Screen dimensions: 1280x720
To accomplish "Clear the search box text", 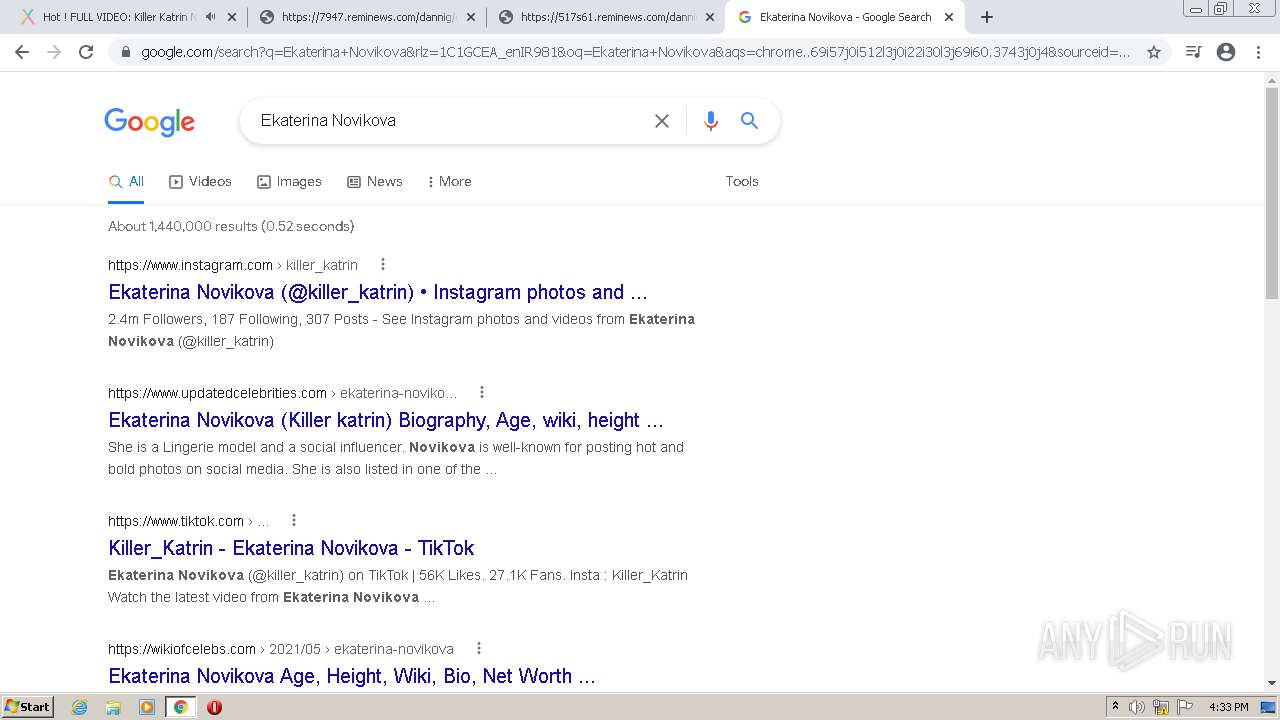I will [x=662, y=121].
